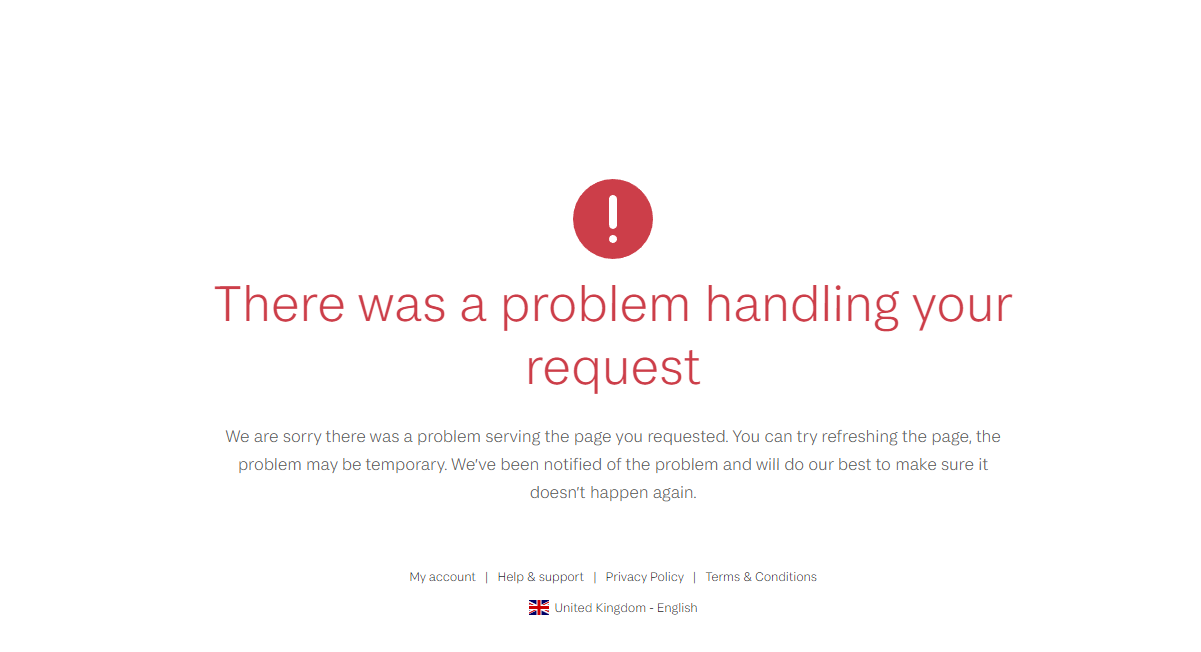This screenshot has width=1201, height=652.
Task: Click the heading line "There was a problem handling your"
Action: (x=613, y=304)
